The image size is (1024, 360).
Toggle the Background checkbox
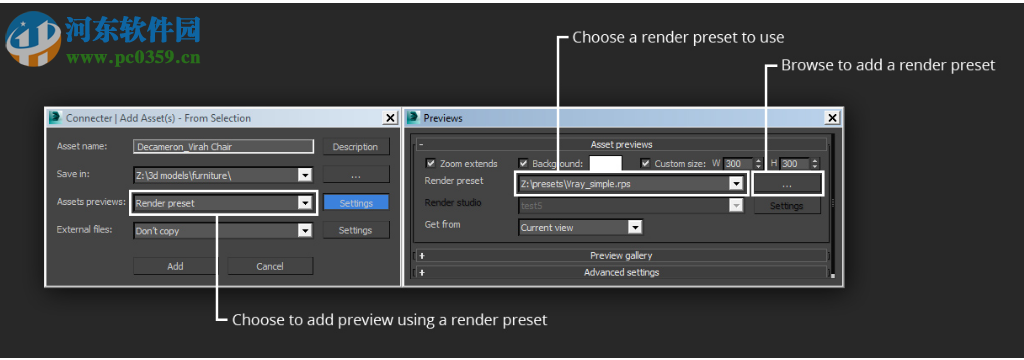pyautogui.click(x=523, y=163)
